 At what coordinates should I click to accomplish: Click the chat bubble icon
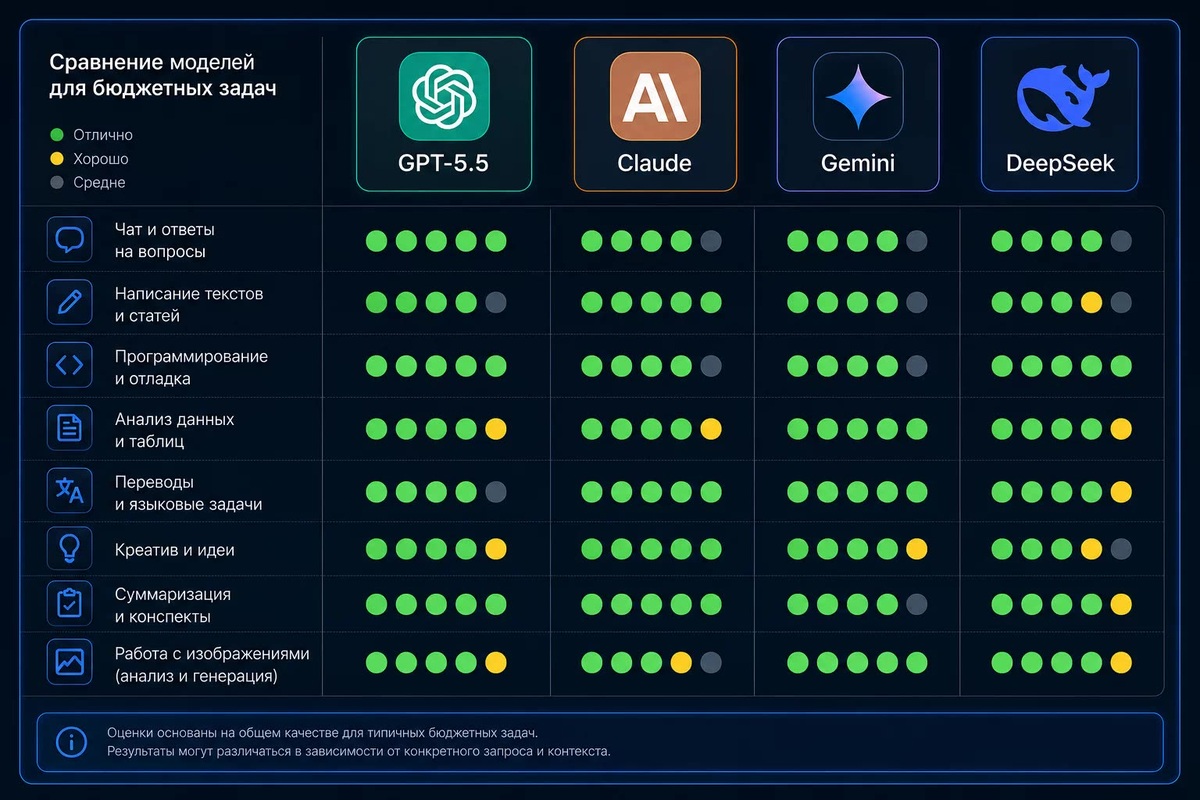tap(70, 240)
